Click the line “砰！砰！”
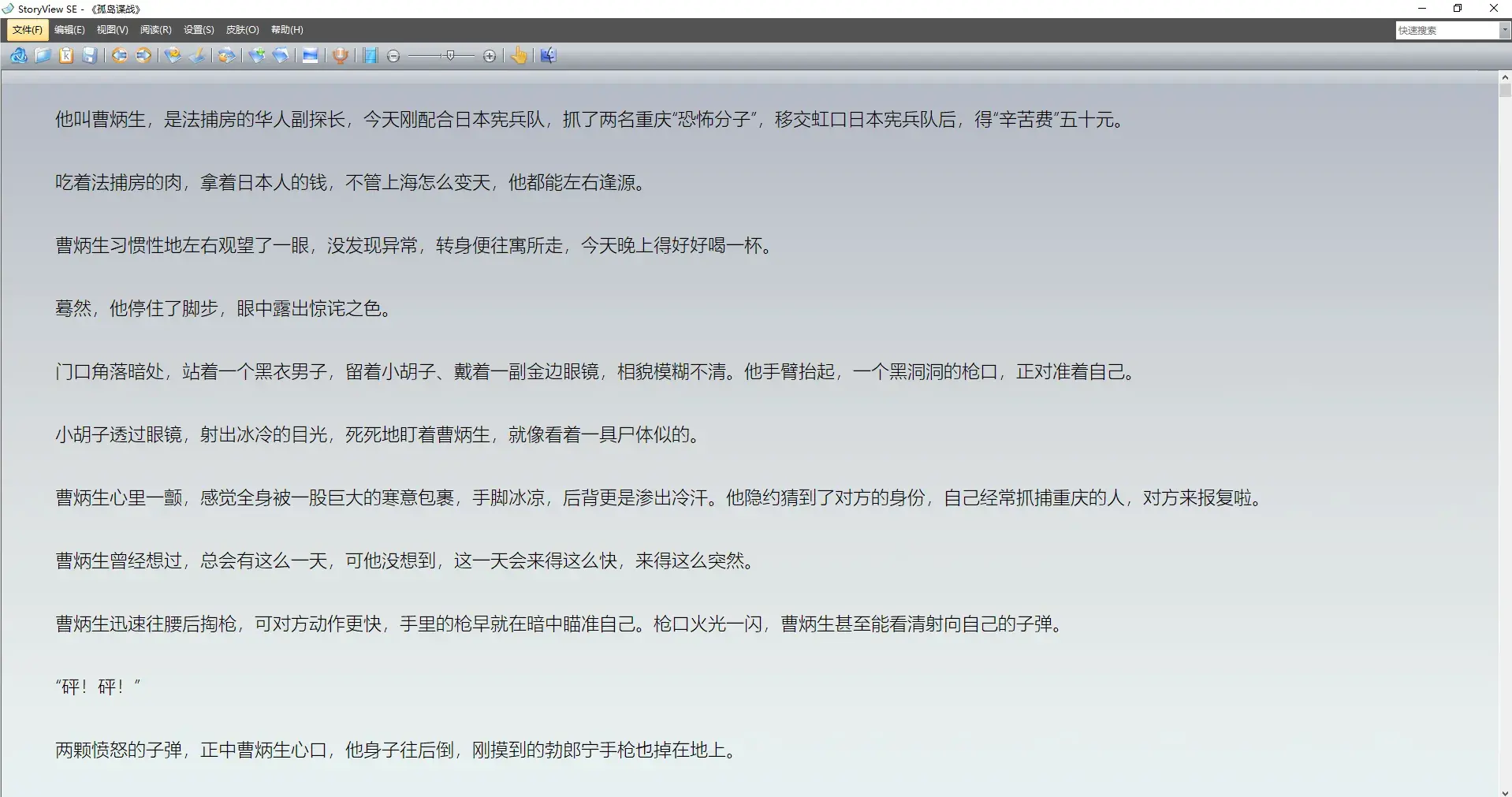The width and height of the screenshot is (1512, 797). coord(99,687)
